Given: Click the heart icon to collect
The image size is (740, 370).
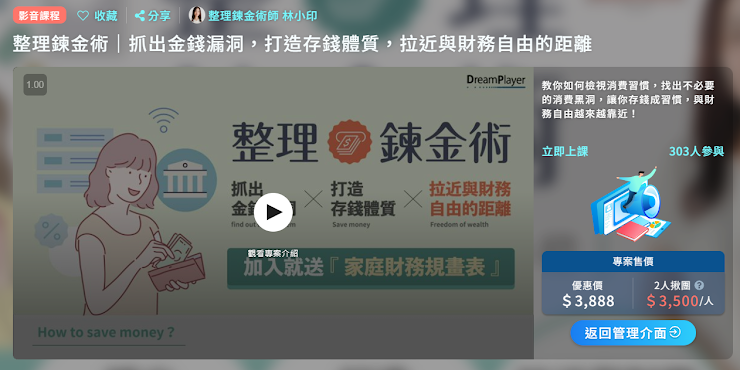Looking at the screenshot, I should [x=83, y=16].
